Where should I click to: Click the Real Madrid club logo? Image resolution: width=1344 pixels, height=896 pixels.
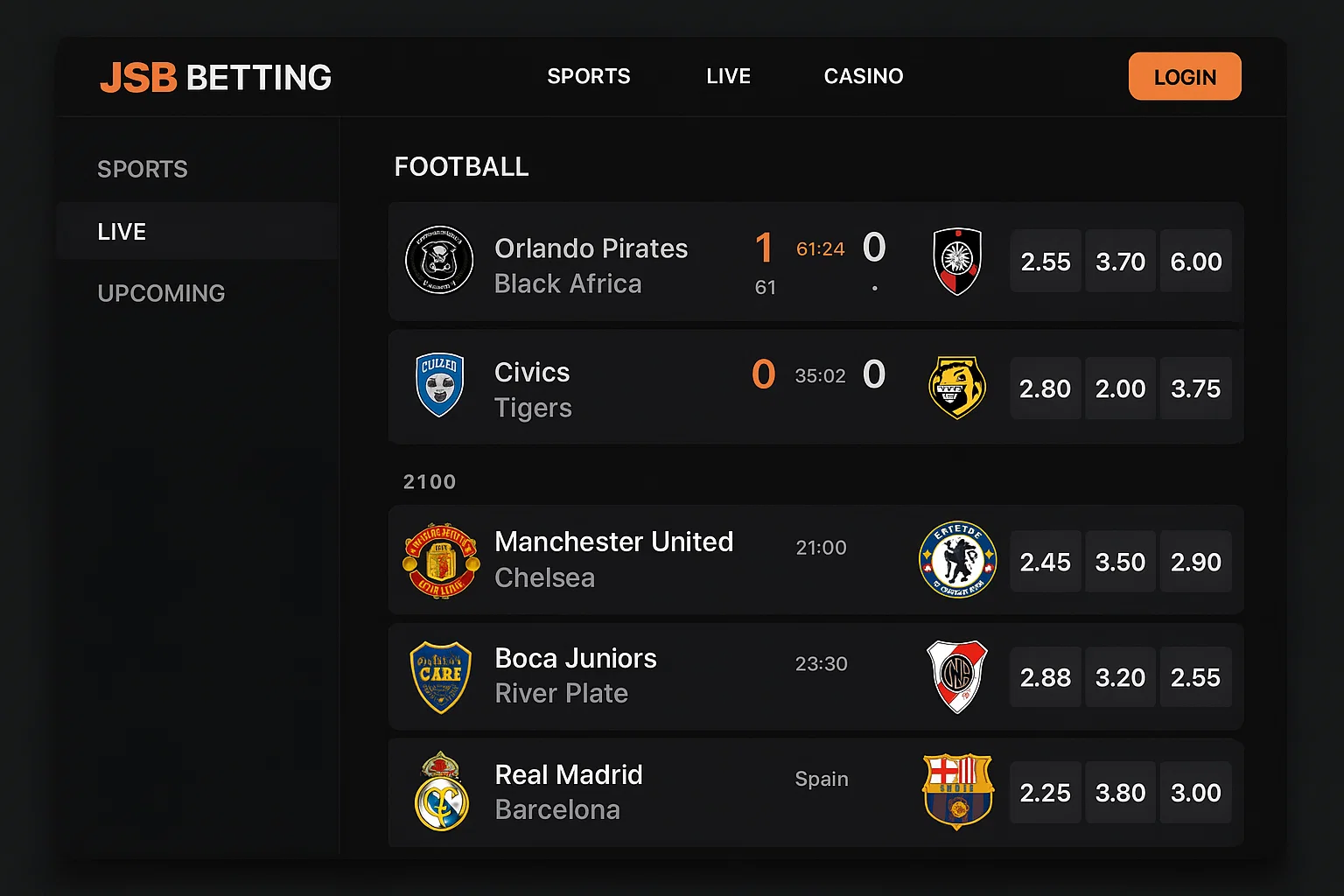(x=440, y=792)
